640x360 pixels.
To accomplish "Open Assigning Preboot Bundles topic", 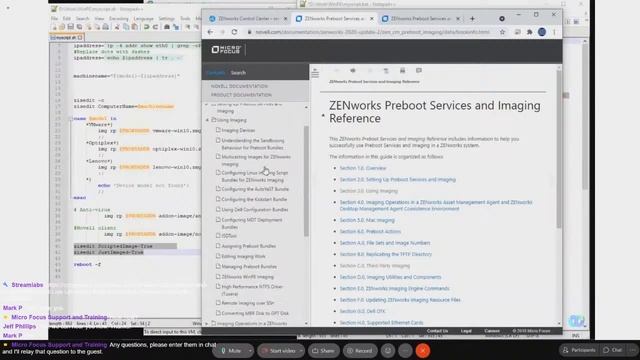I will point(249,246).
